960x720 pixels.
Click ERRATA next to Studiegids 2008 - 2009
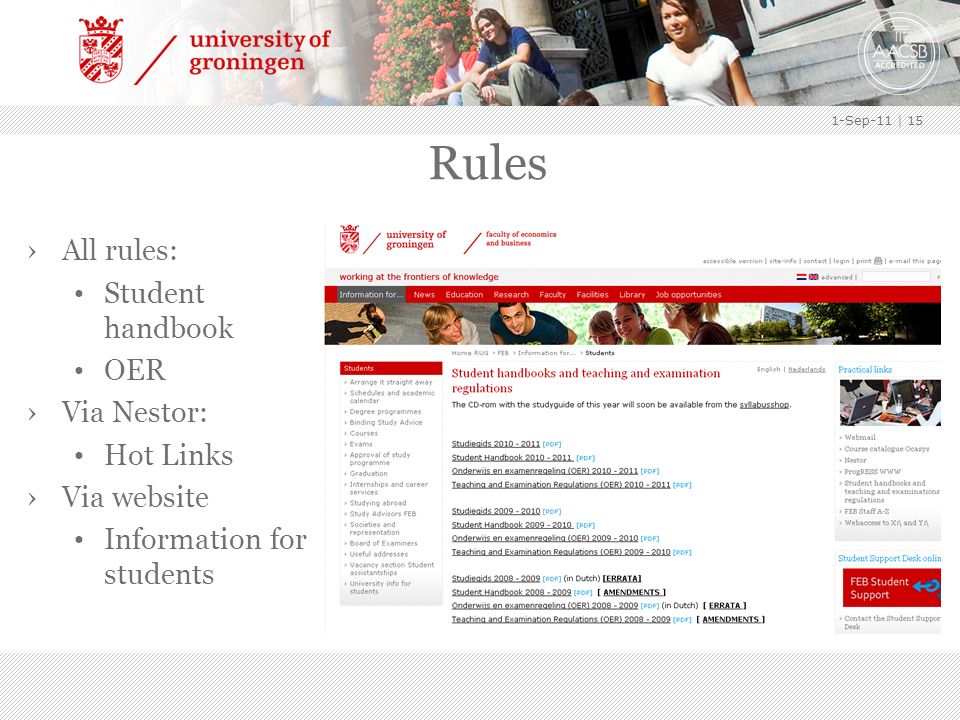click(621, 579)
